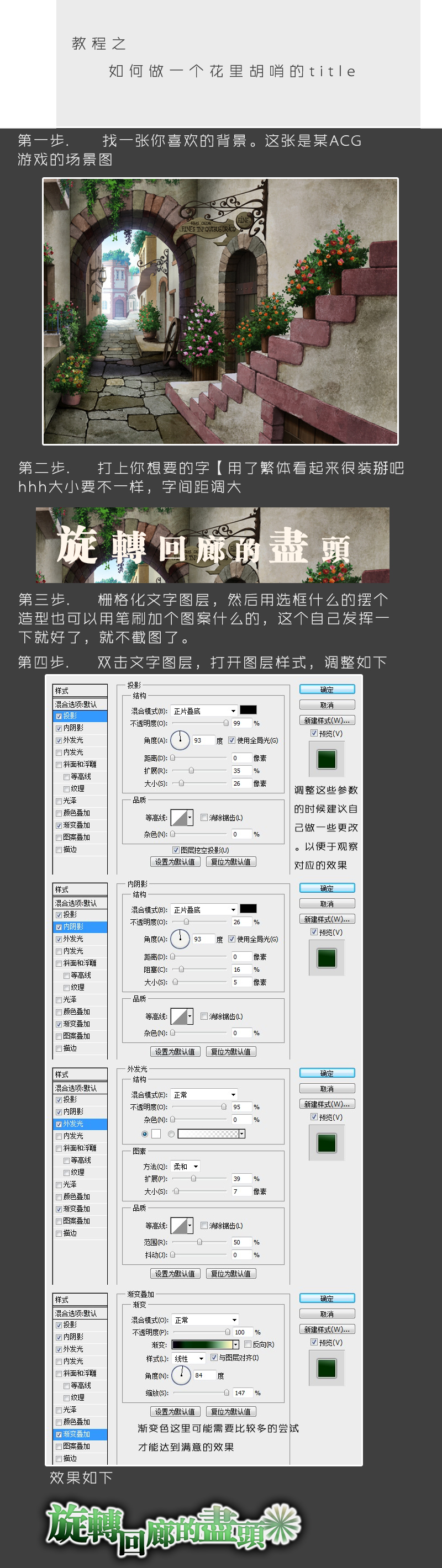Click white glow color swatch in 外发光
Screen dimensions: 442x1568
(156, 1133)
